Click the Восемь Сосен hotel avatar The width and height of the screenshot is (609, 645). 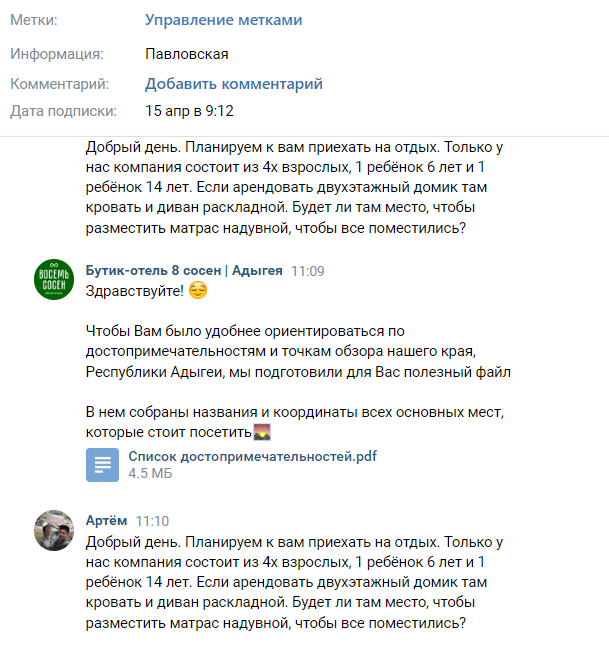point(54,280)
